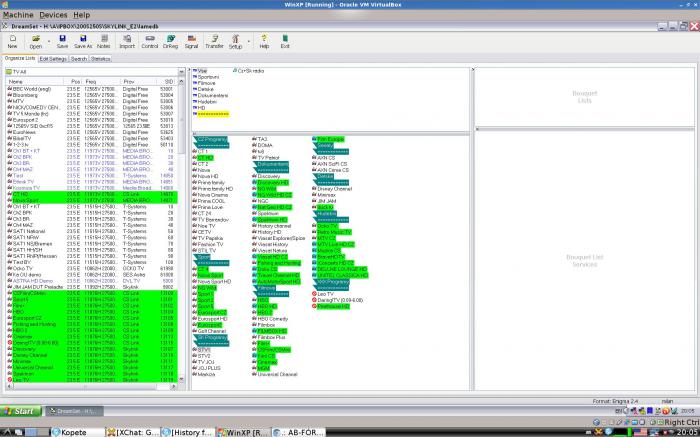The image size is (700, 437).
Task: Switch to the Organize Lists tab
Action: 20,58
